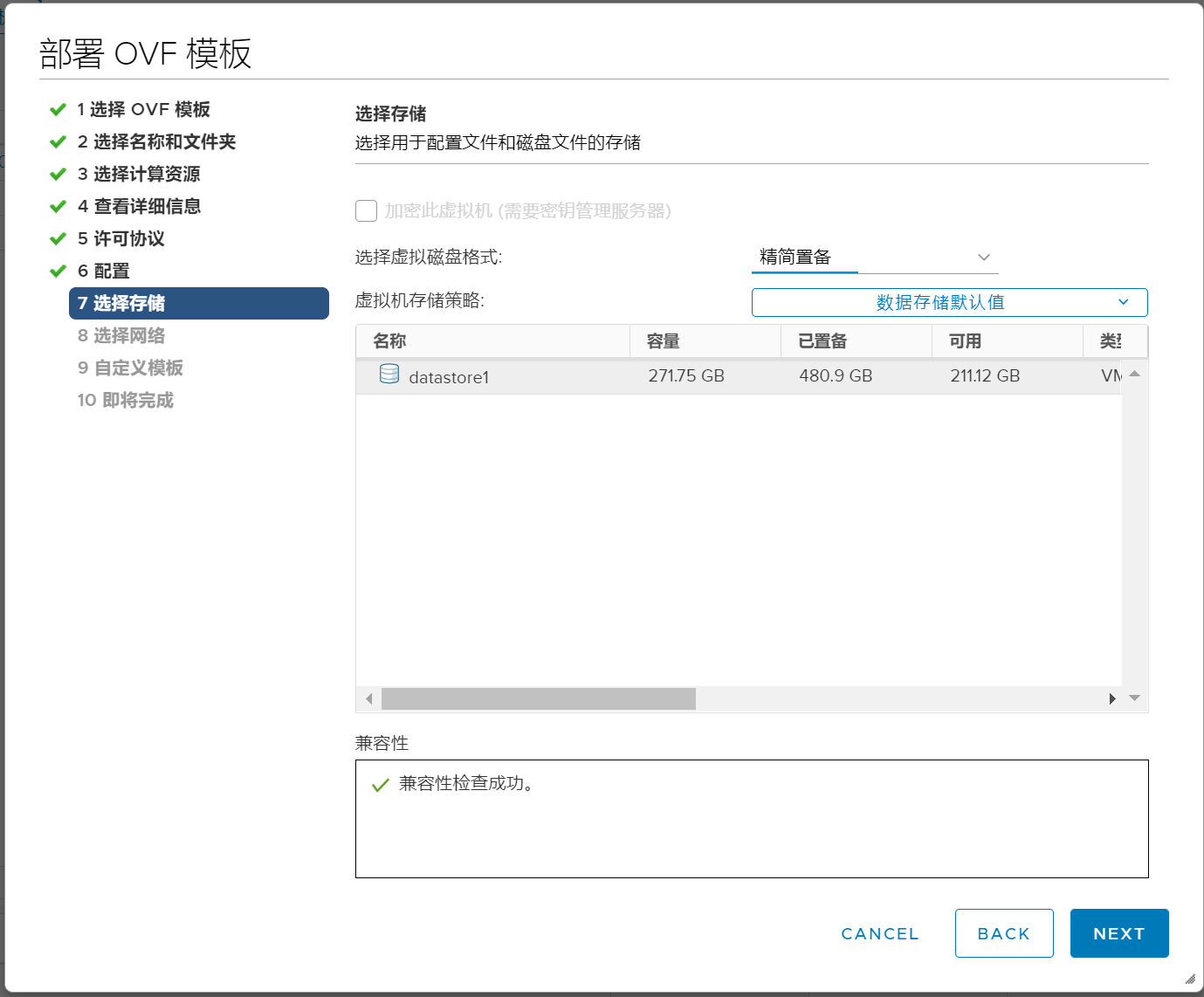Screen dimensions: 1204x997
Task: Click the table scroll down arrow
Action: click(x=1134, y=698)
